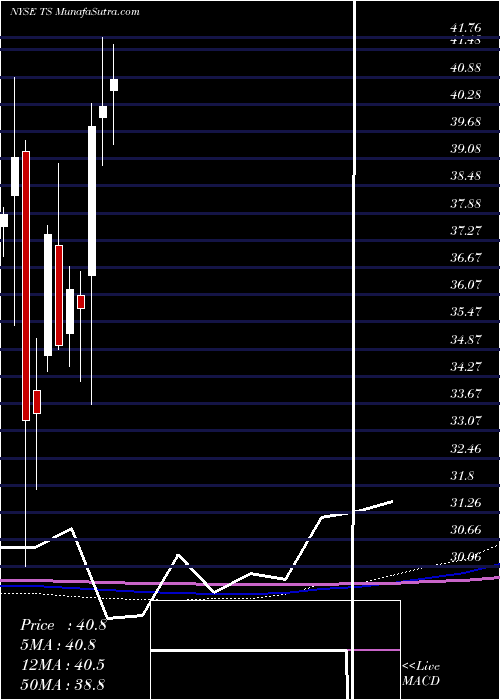Click the 40.28 price axis label

pos(466,95)
